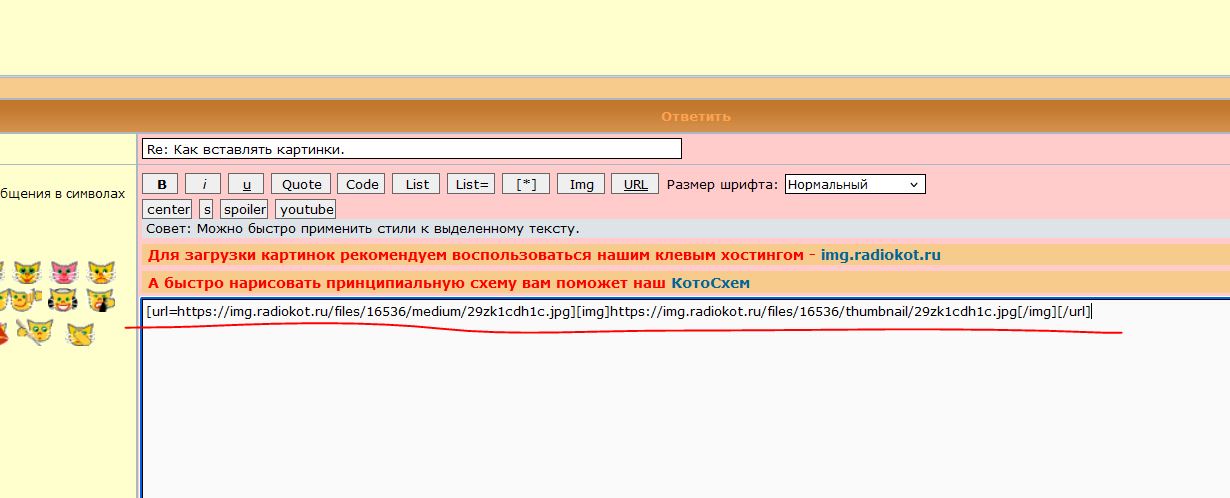
Task: Insert spoiler tags
Action: pyautogui.click(x=245, y=209)
